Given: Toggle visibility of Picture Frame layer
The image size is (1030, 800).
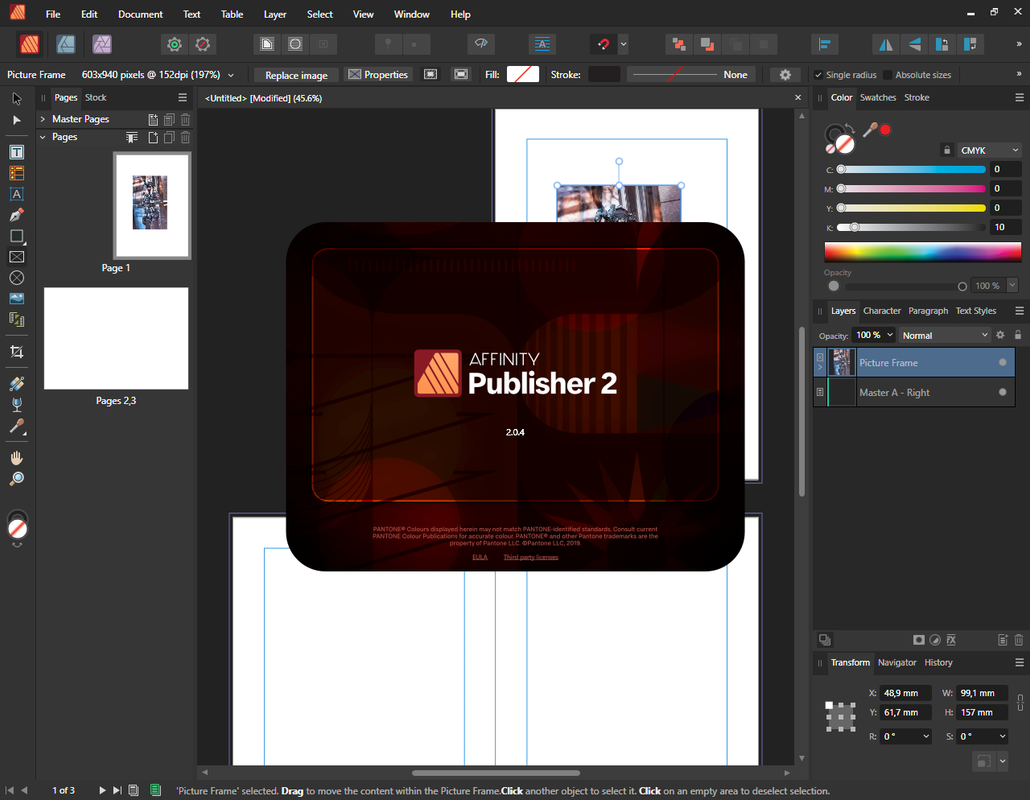Looking at the screenshot, I should [1002, 363].
